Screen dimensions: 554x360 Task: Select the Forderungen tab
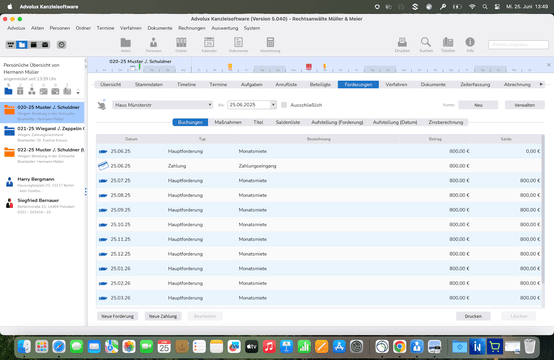tap(358, 84)
